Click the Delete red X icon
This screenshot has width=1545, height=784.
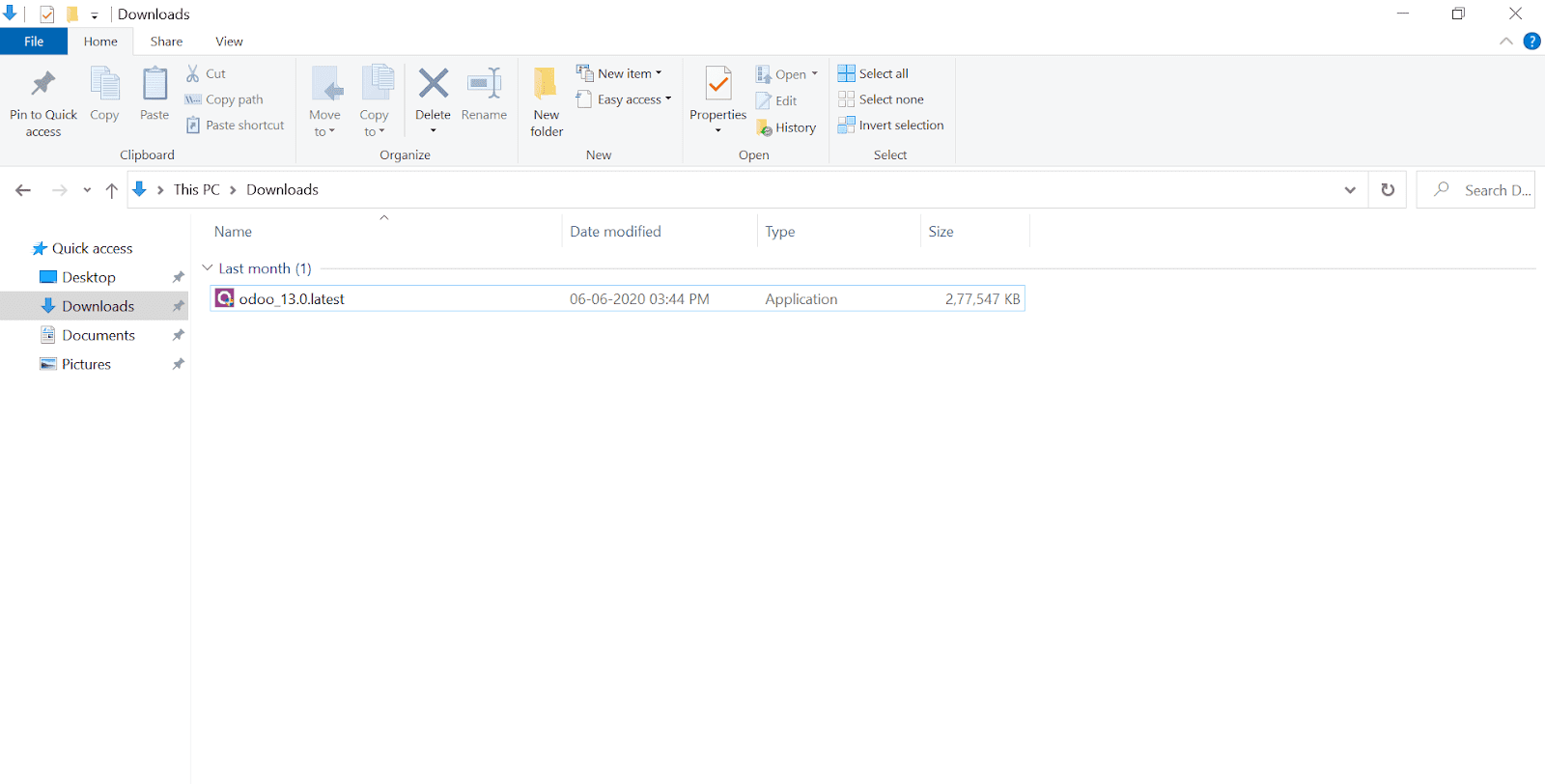[x=434, y=83]
